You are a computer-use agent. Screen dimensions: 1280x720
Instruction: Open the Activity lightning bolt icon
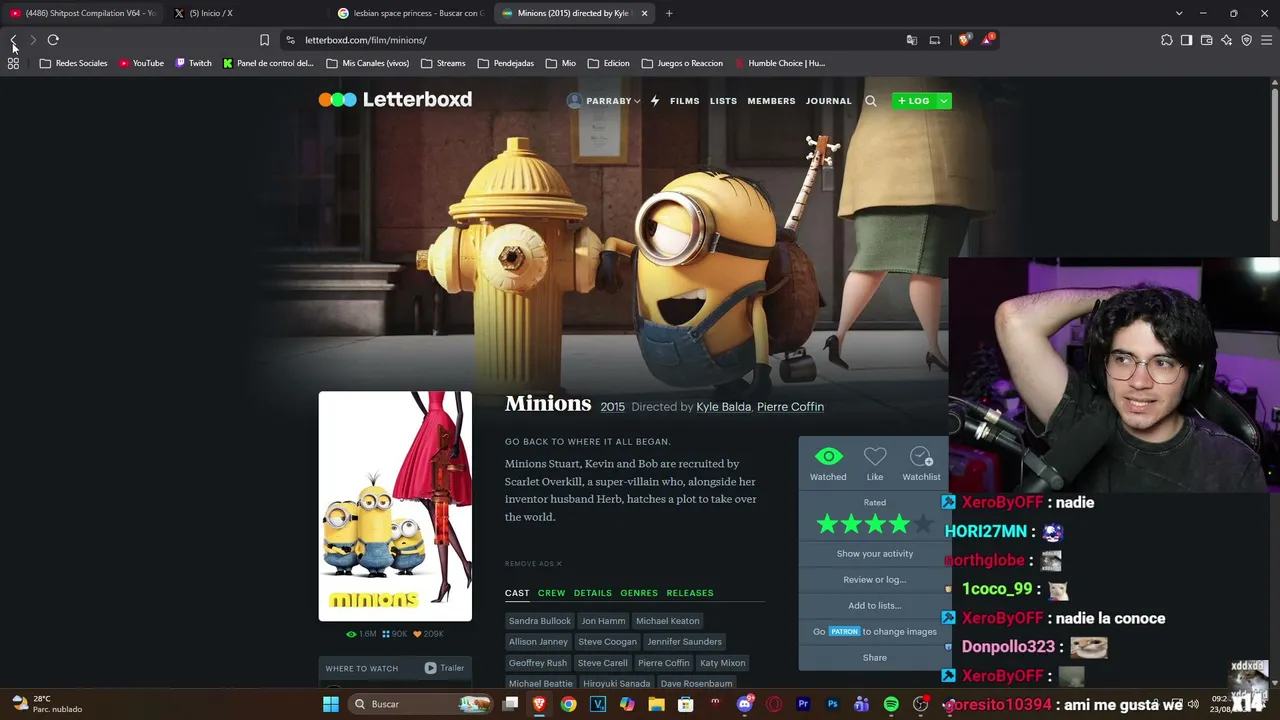click(x=655, y=101)
